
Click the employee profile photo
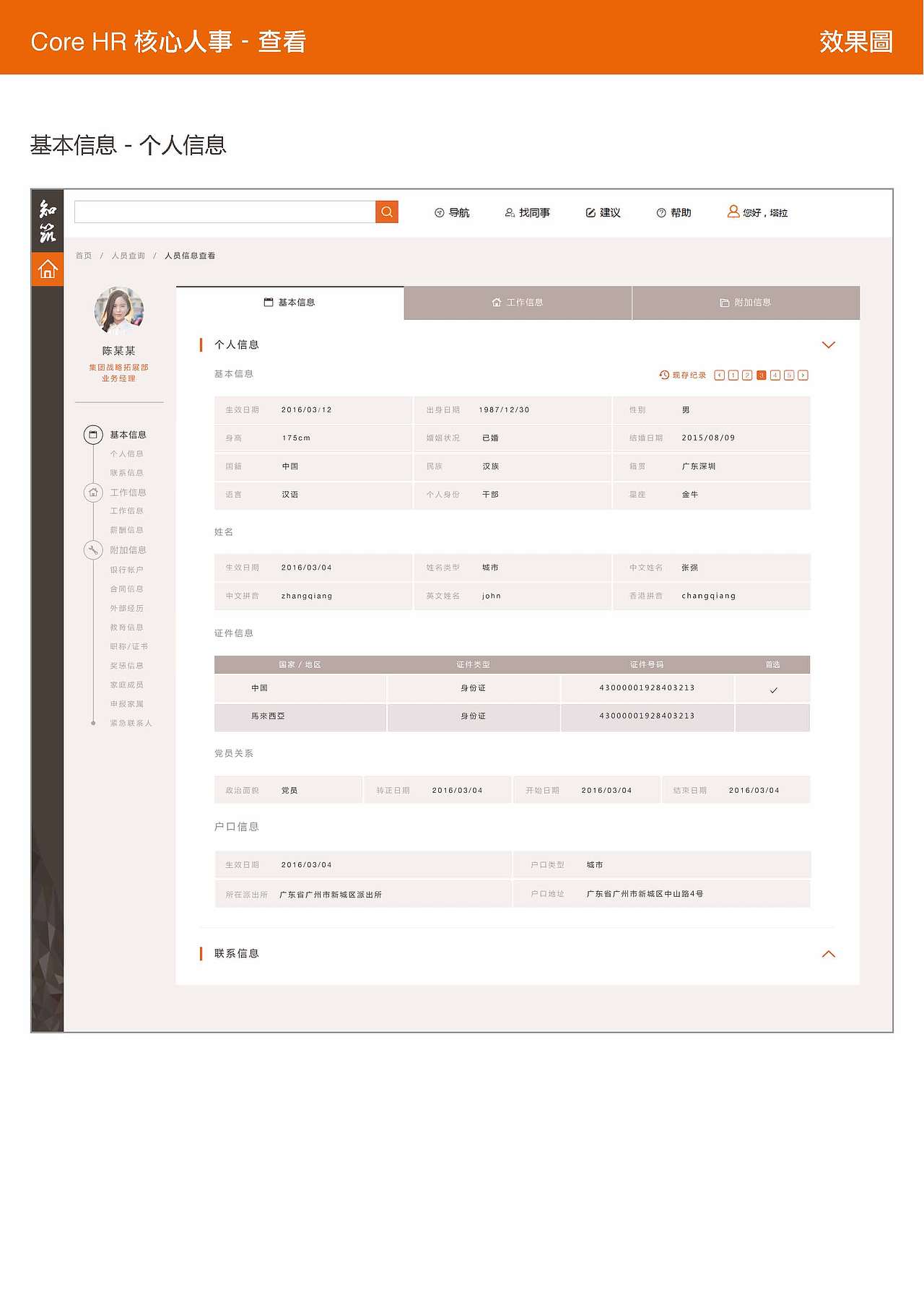[x=119, y=311]
